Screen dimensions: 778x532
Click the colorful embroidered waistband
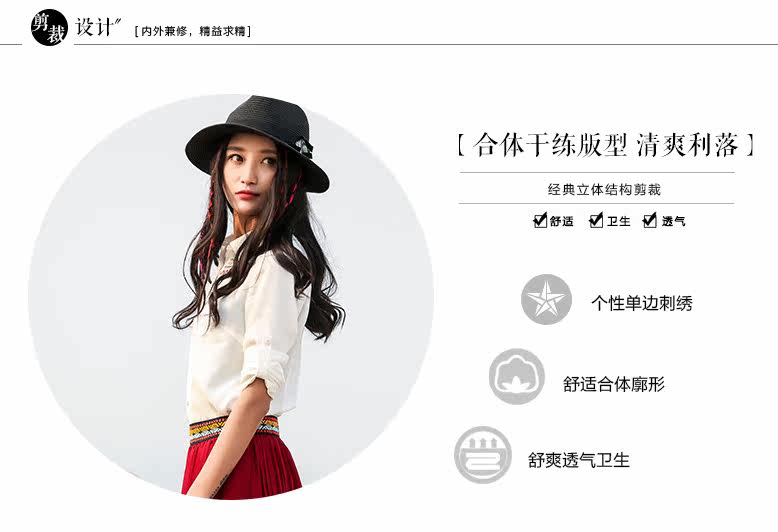coord(233,428)
